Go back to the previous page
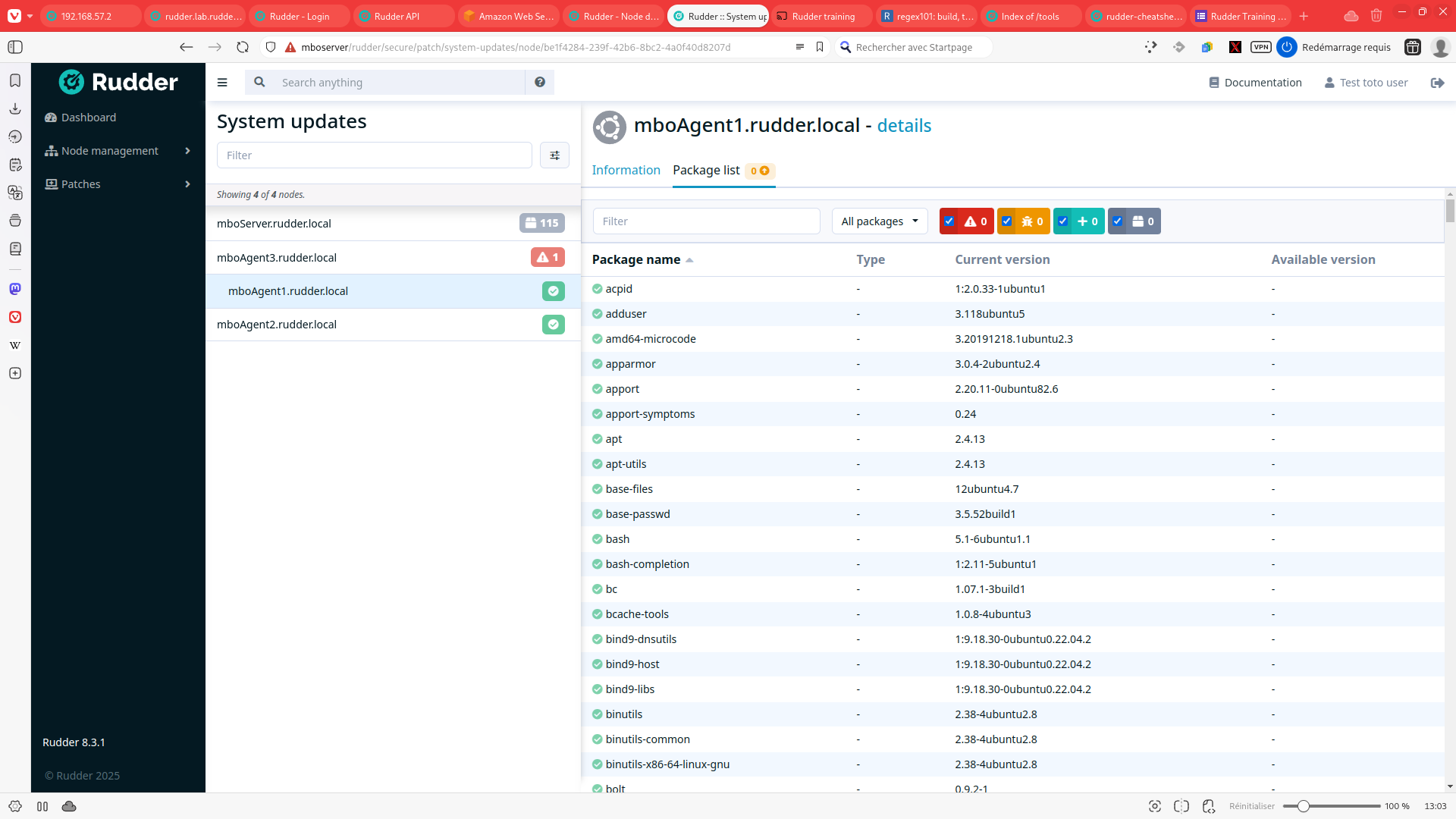The image size is (1456, 819). click(186, 47)
